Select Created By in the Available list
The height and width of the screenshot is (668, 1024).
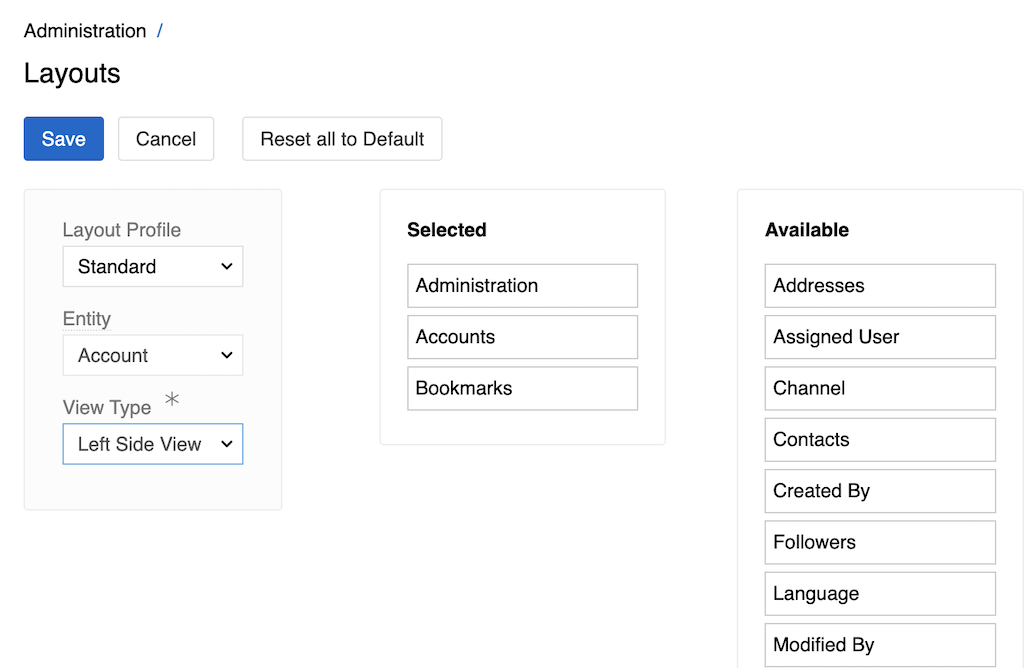[x=880, y=491]
